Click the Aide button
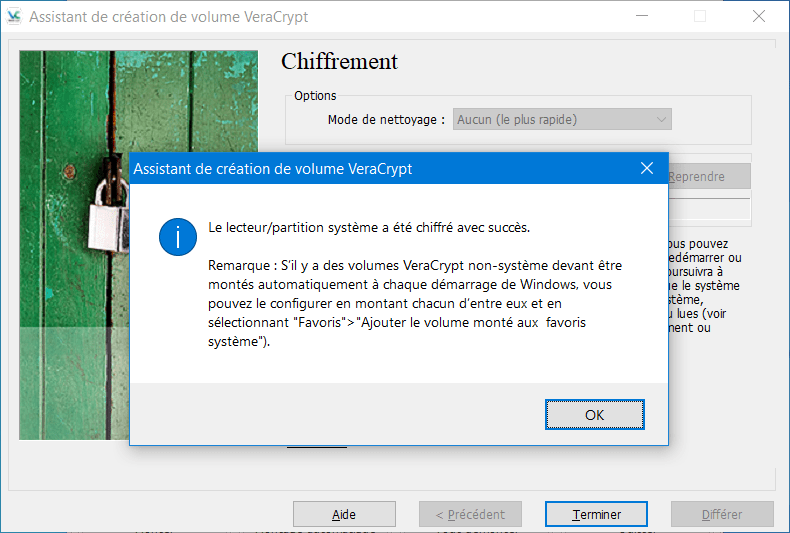The image size is (790, 533). pos(344,514)
